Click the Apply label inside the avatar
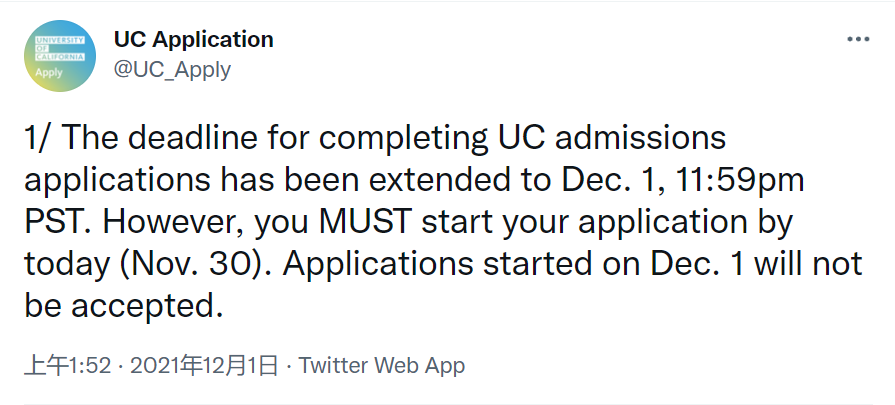 49,72
